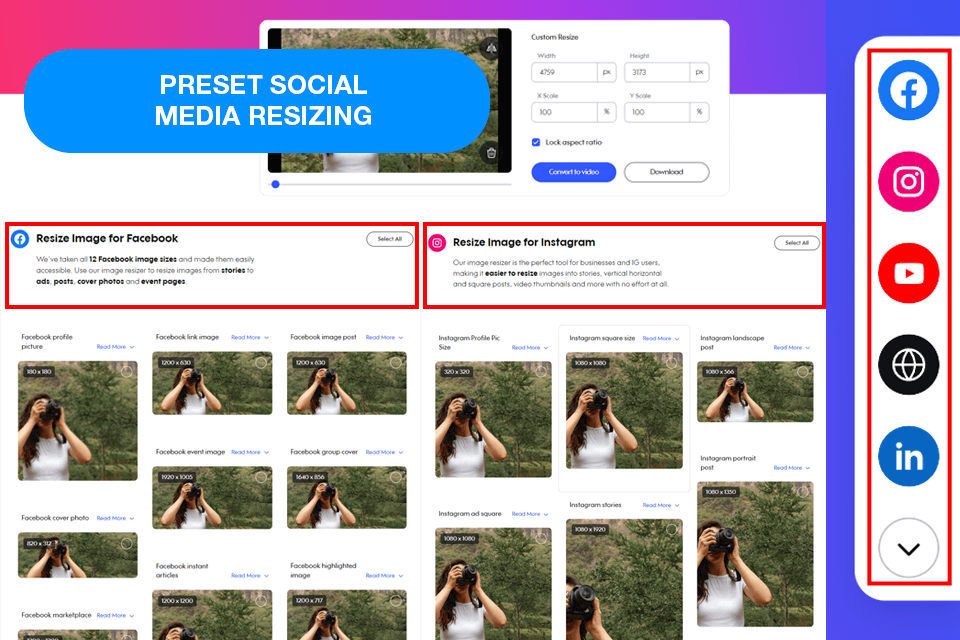The height and width of the screenshot is (640, 960).
Task: Click the Download button
Action: coord(666,172)
